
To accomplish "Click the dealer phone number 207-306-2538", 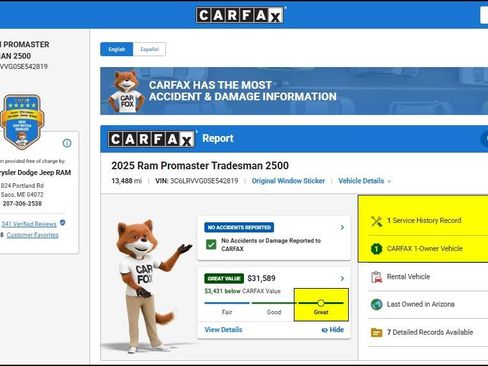I will pyautogui.click(x=22, y=203).
